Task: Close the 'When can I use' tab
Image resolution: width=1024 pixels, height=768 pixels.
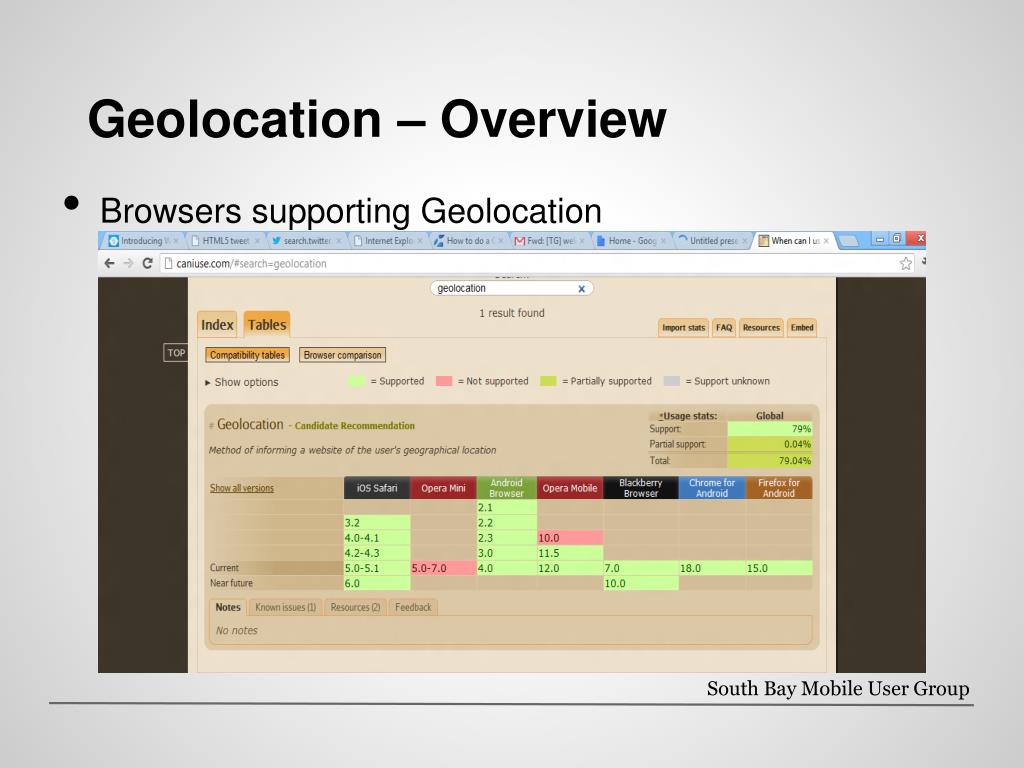Action: (827, 241)
